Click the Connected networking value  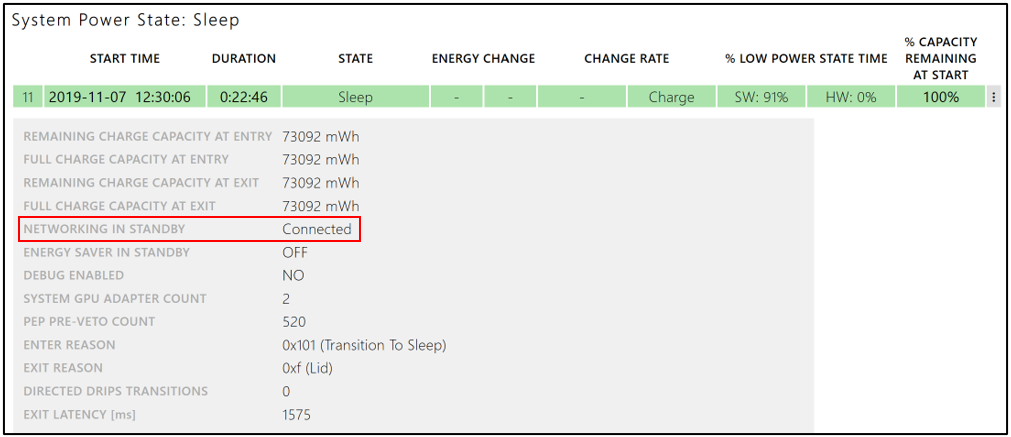[x=317, y=229]
